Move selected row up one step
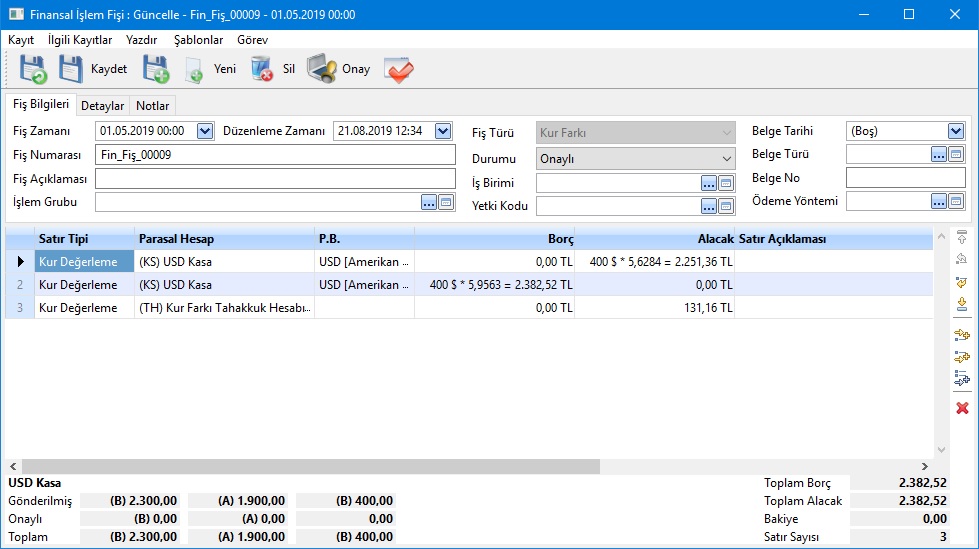 click(x=962, y=259)
